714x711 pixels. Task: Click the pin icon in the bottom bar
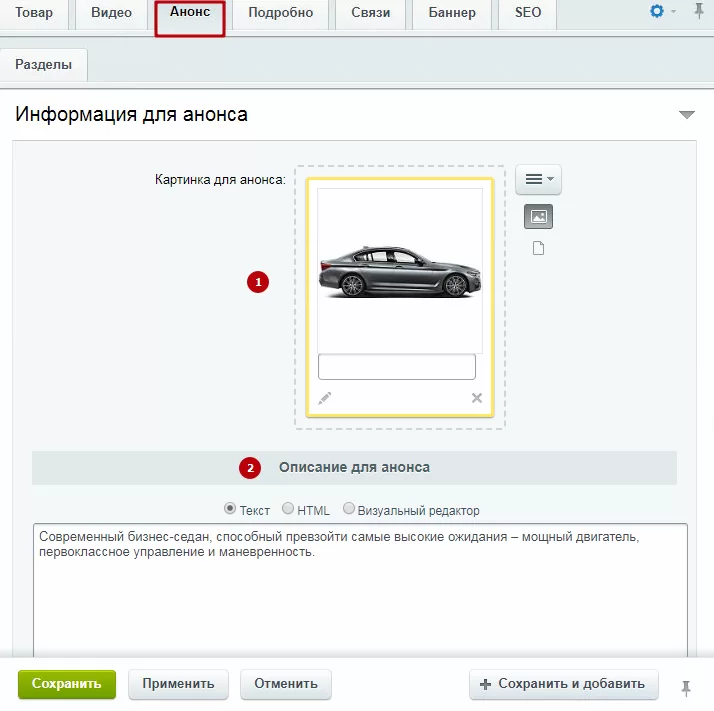click(686, 688)
